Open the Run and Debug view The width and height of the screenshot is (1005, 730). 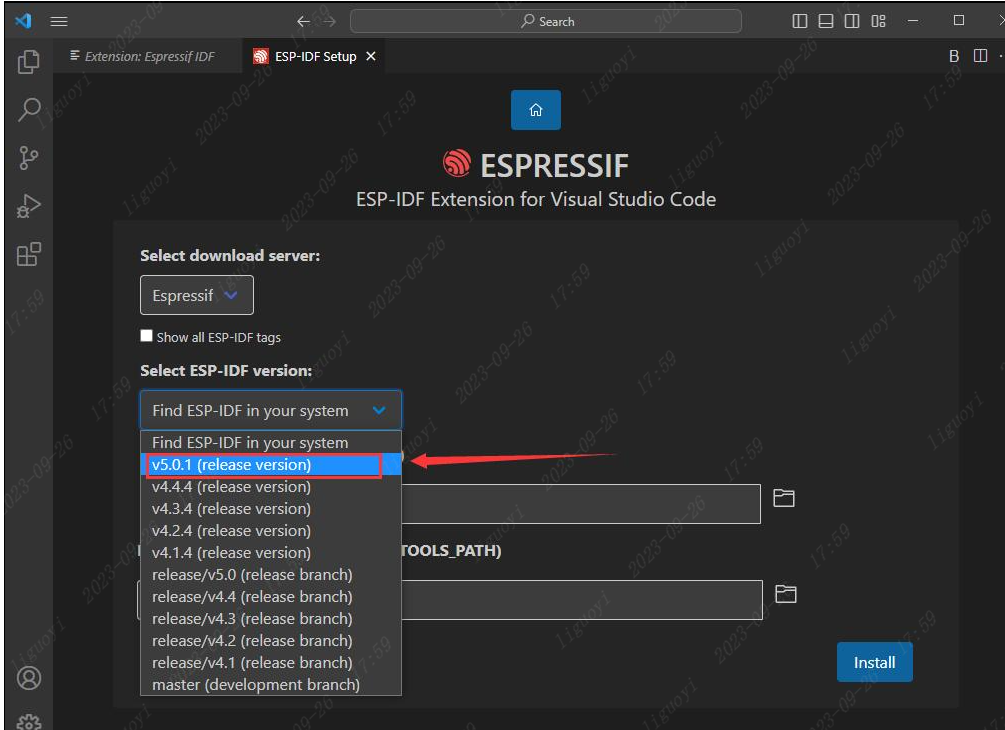pos(28,206)
